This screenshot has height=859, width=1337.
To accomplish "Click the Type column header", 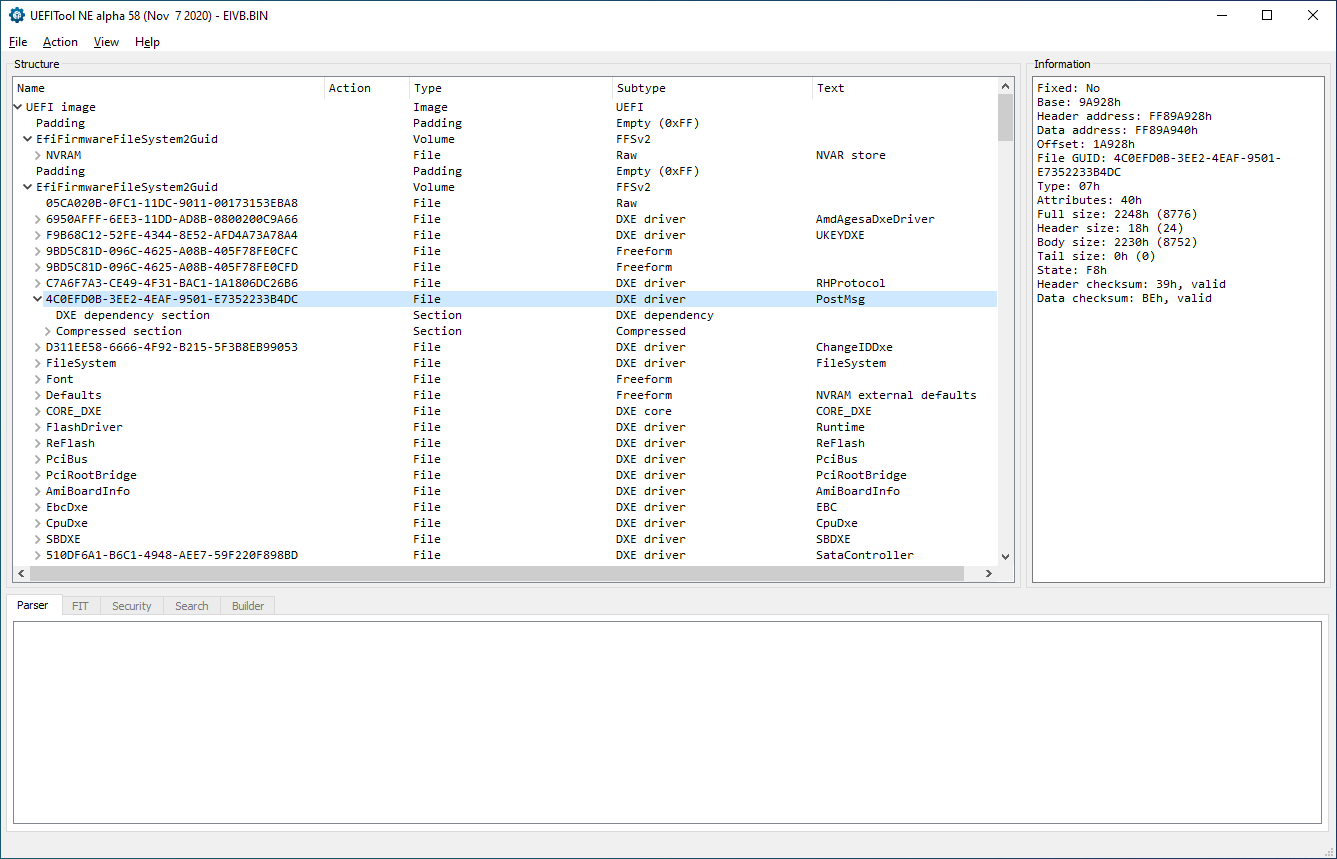I will [511, 88].
